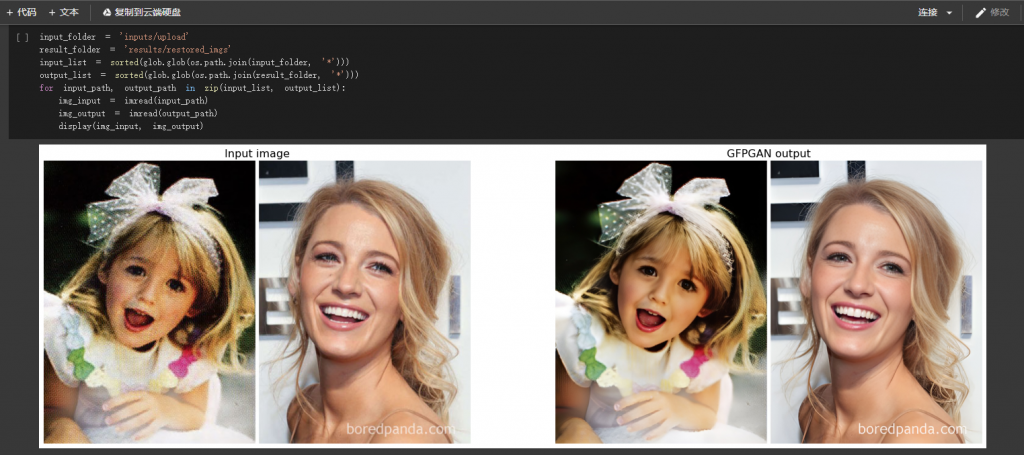
Task: Add a code cell with + 代码
Action: [x=21, y=12]
